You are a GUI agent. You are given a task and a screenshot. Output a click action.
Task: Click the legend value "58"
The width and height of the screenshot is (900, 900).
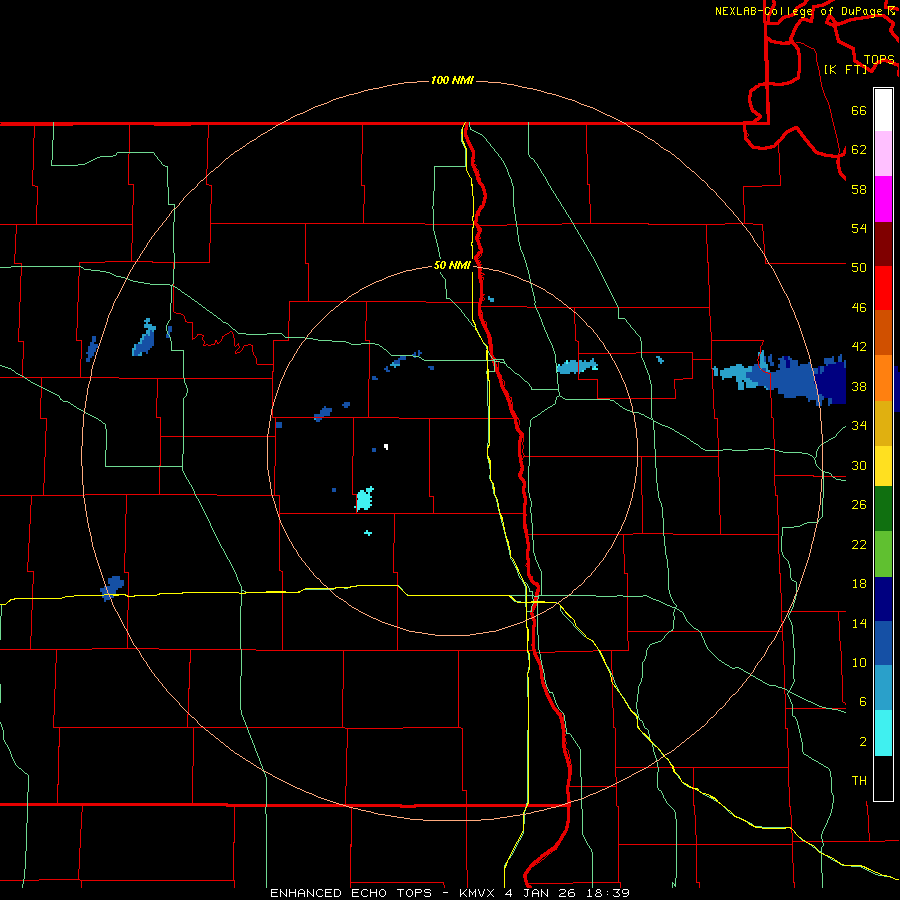coord(859,189)
